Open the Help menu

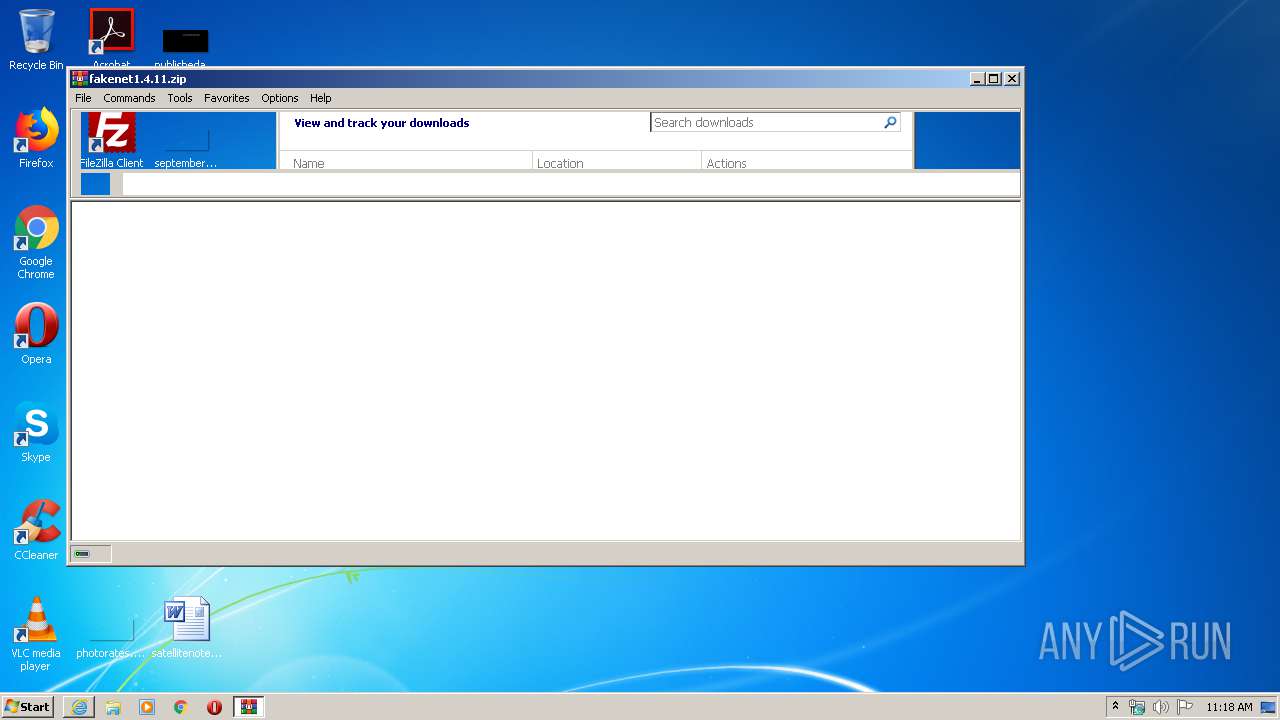320,98
